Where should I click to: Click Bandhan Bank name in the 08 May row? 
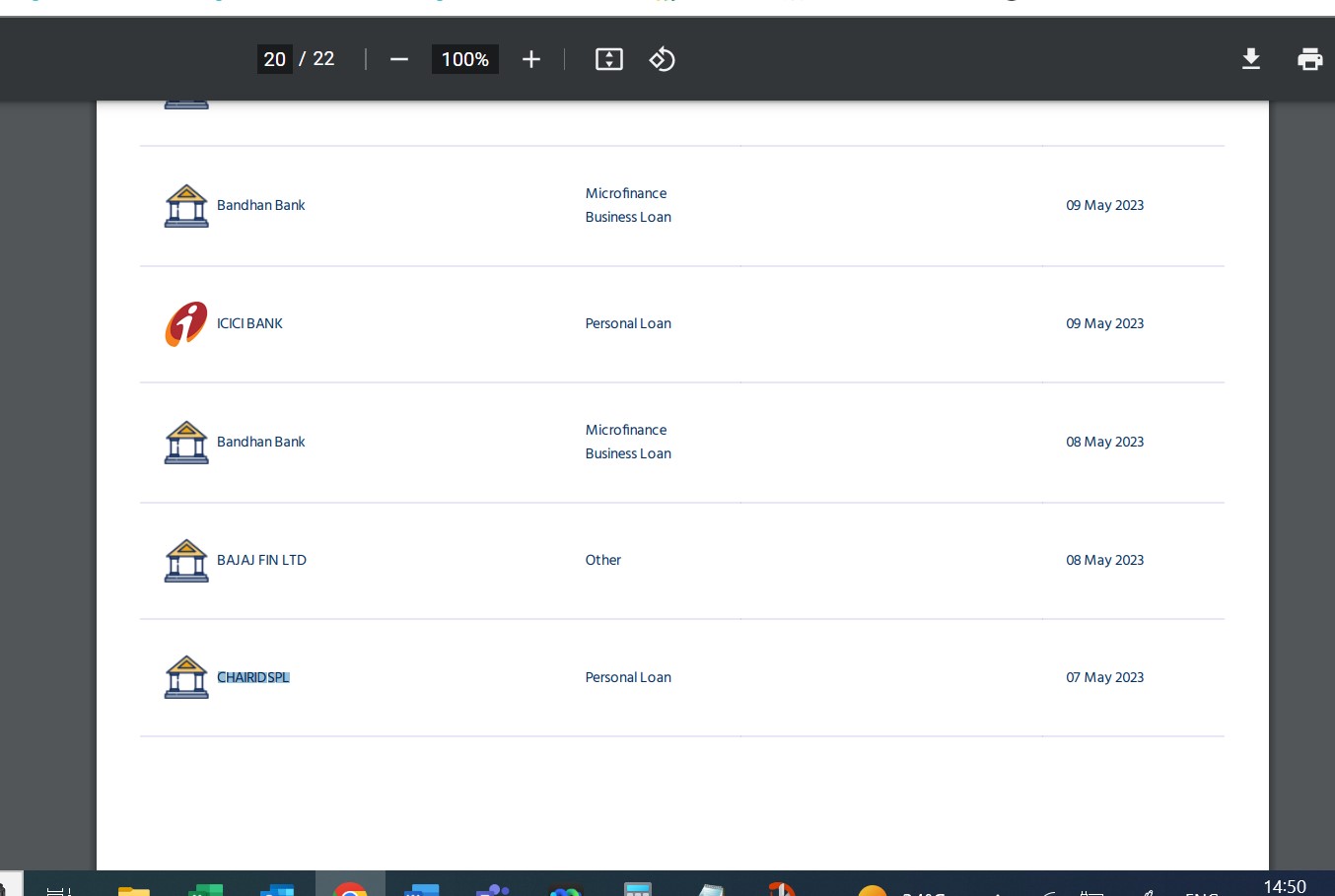261,443
